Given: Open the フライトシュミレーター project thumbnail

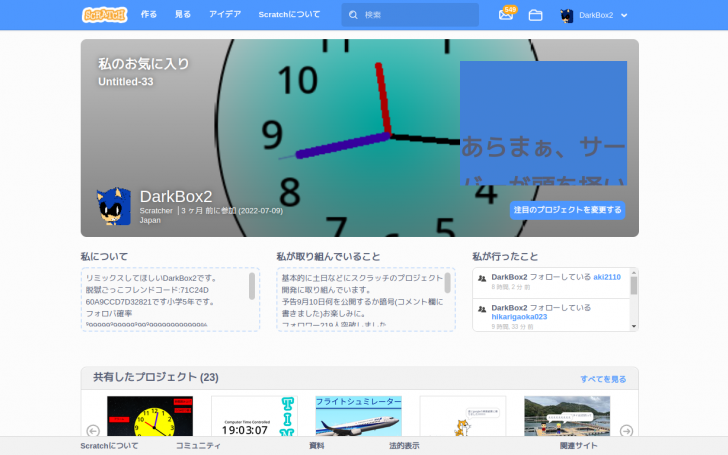Looking at the screenshot, I should [358, 416].
